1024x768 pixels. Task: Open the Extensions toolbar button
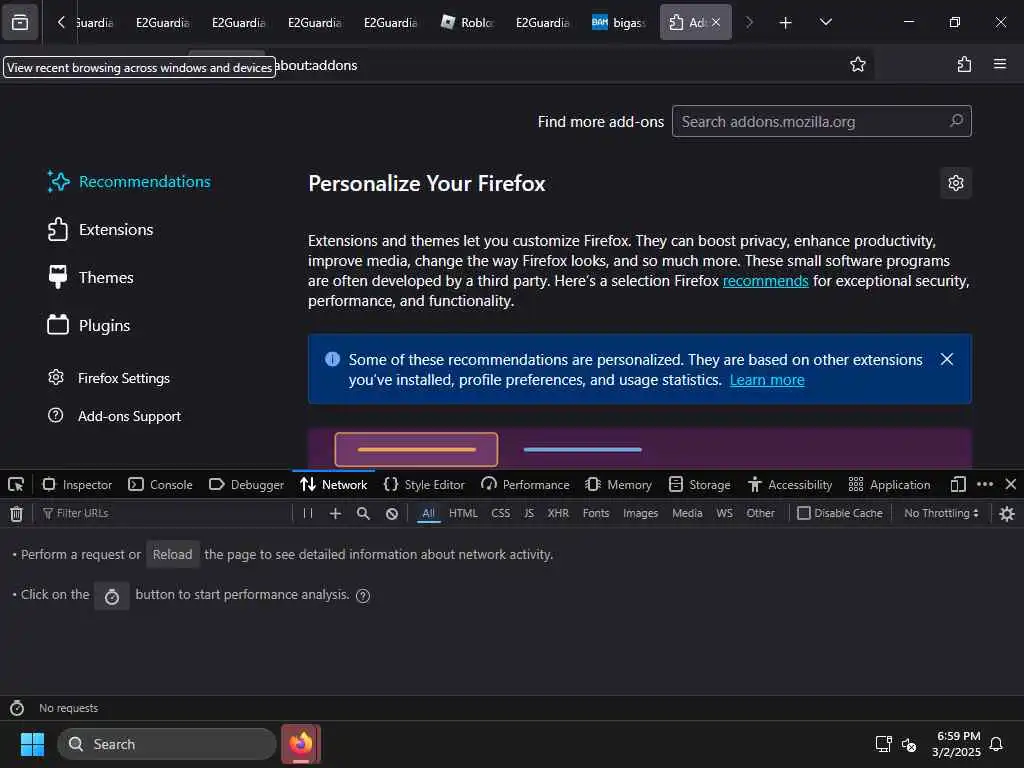point(964,64)
